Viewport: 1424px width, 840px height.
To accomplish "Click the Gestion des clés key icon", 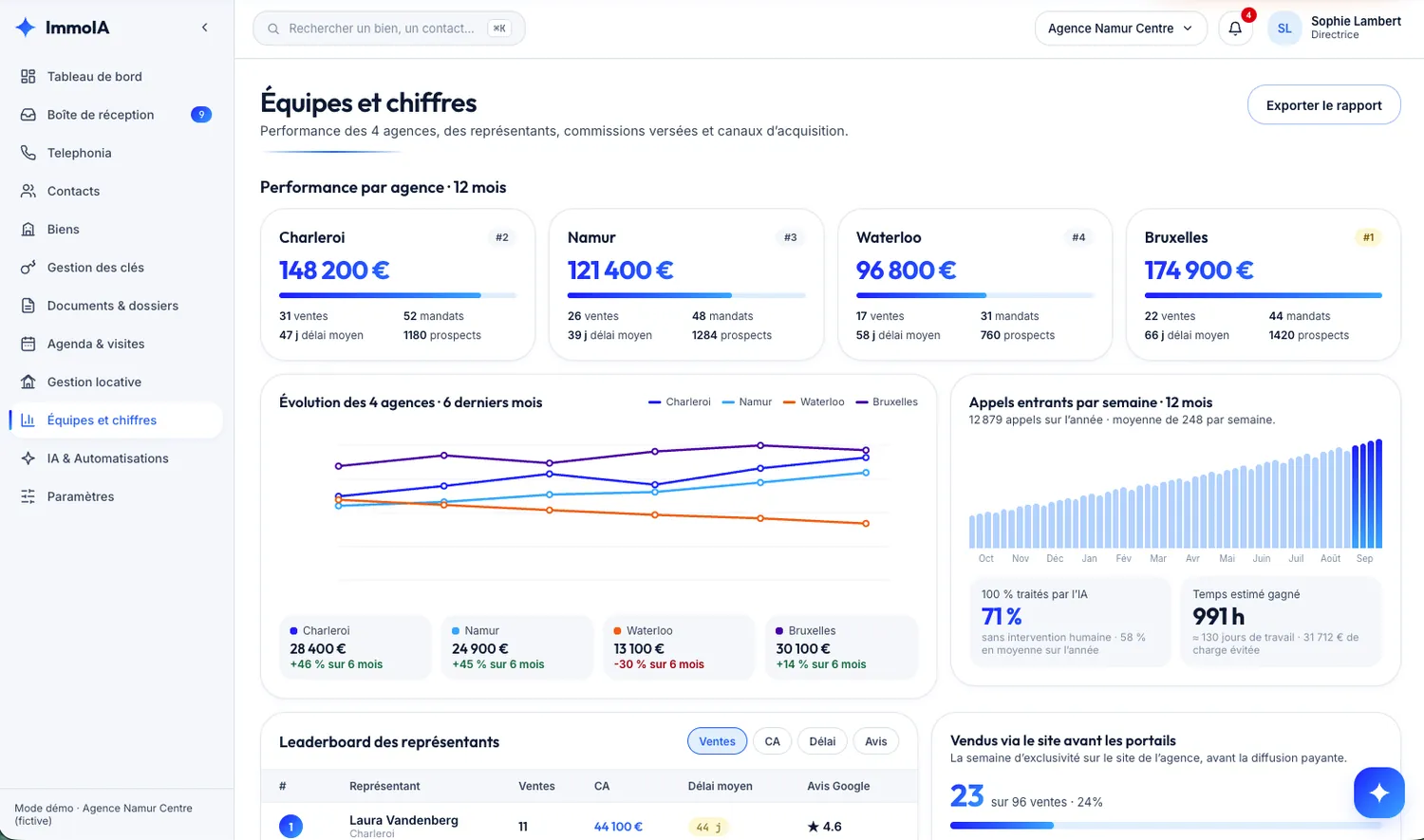I will click(28, 268).
